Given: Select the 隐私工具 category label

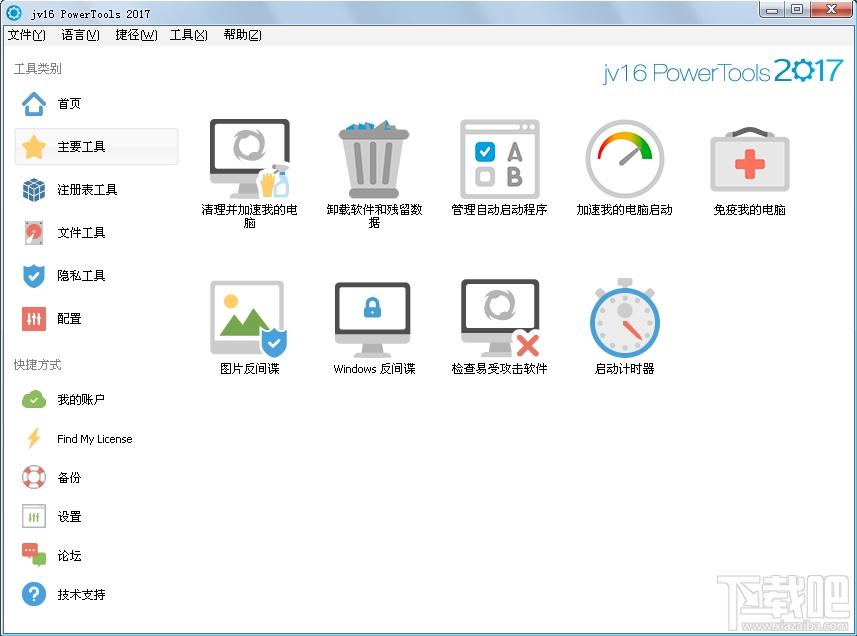Looking at the screenshot, I should point(81,275).
